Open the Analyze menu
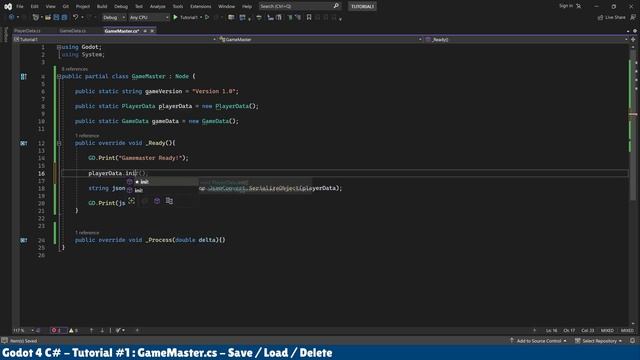Viewport: 640px width, 360px height. click(158, 7)
